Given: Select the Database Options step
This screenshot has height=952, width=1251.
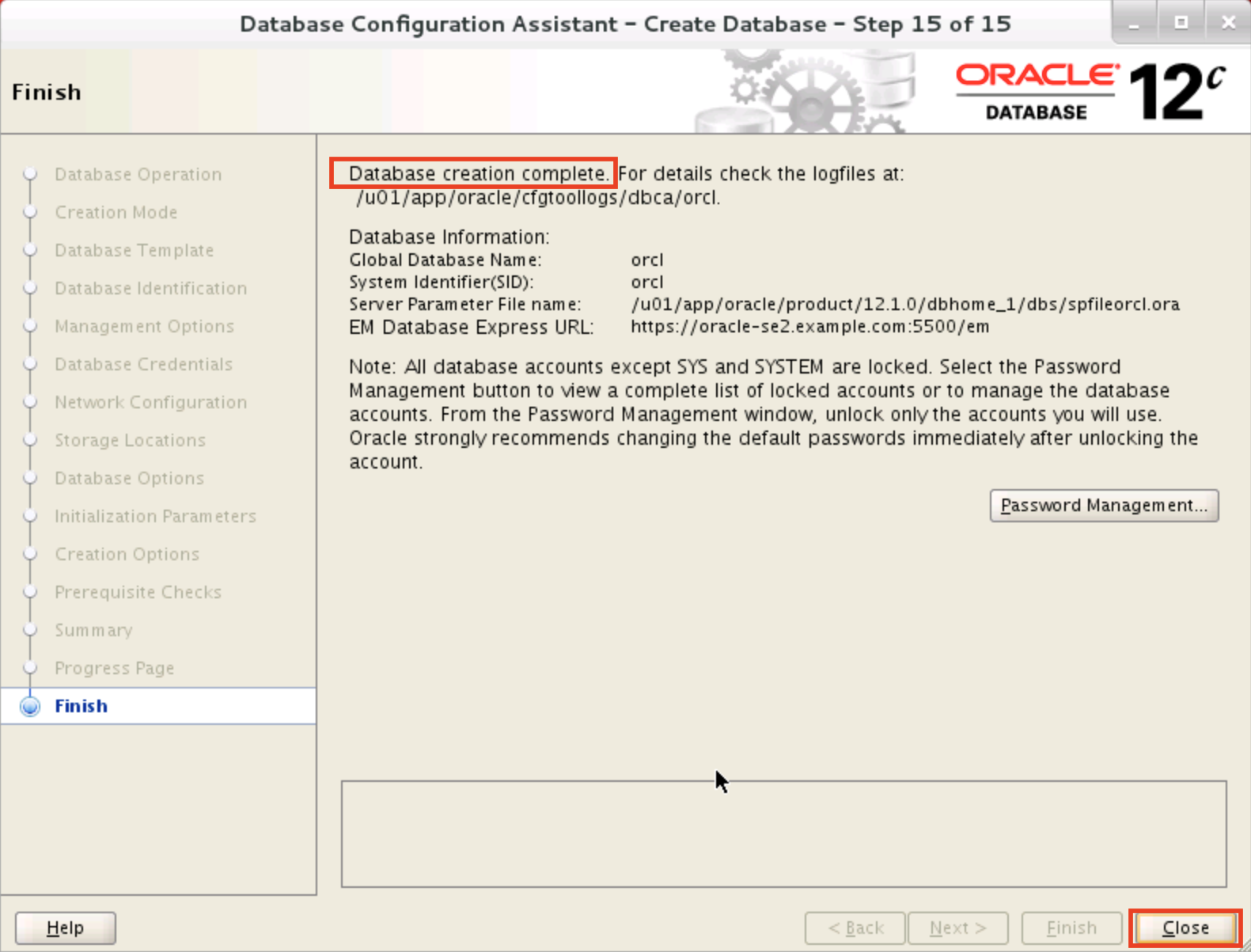Looking at the screenshot, I should click(x=130, y=478).
